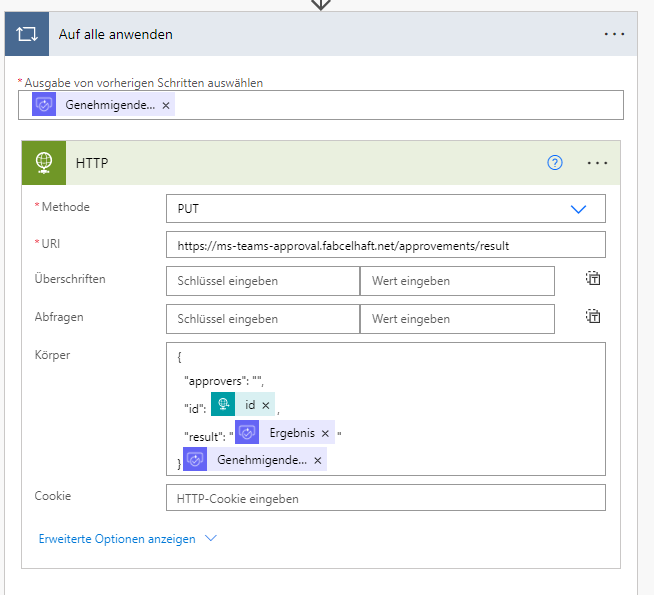Open the HTTP action ellipsis menu
The image size is (654, 595).
[x=598, y=163]
